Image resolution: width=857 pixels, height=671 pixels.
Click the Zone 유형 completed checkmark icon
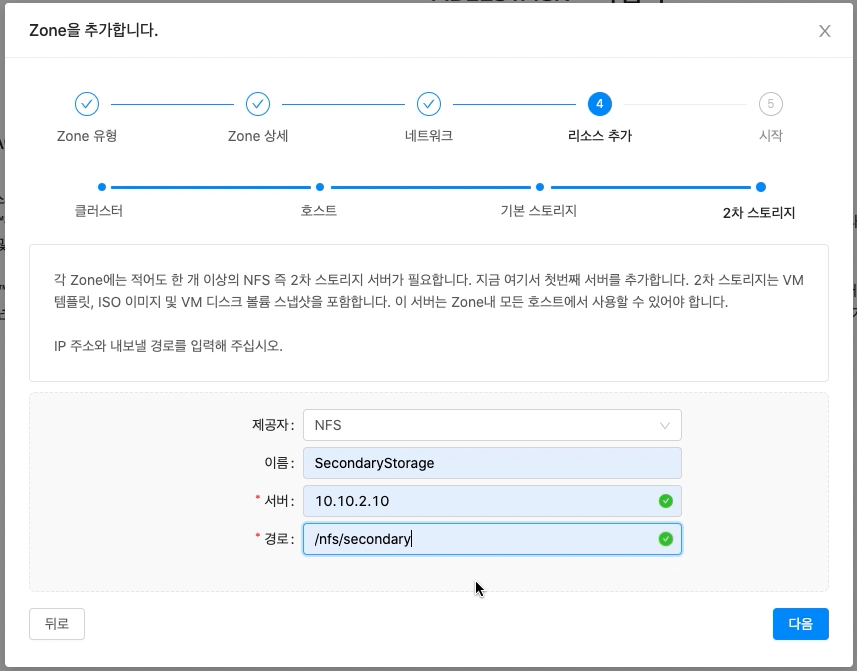[86, 104]
